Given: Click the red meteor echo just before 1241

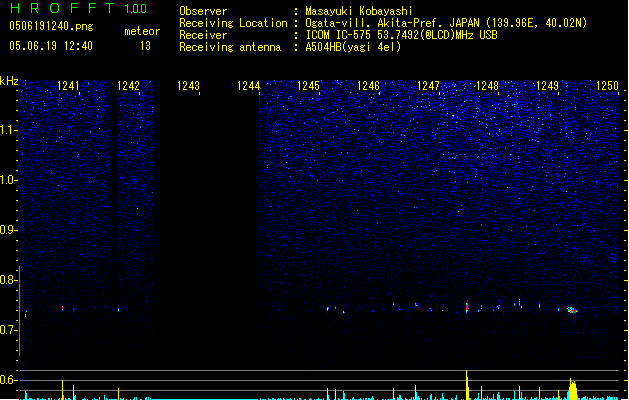Looking at the screenshot, I should pyautogui.click(x=63, y=308).
